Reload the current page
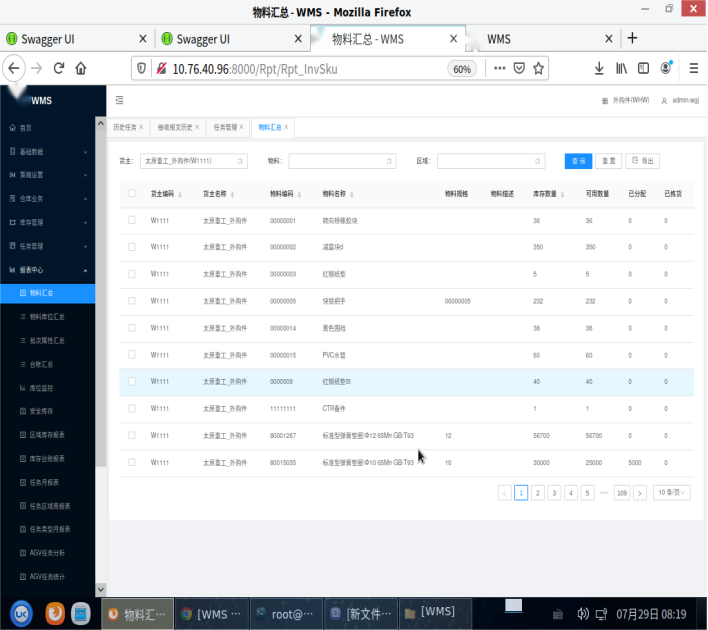This screenshot has height=630, width=708. 59,68
